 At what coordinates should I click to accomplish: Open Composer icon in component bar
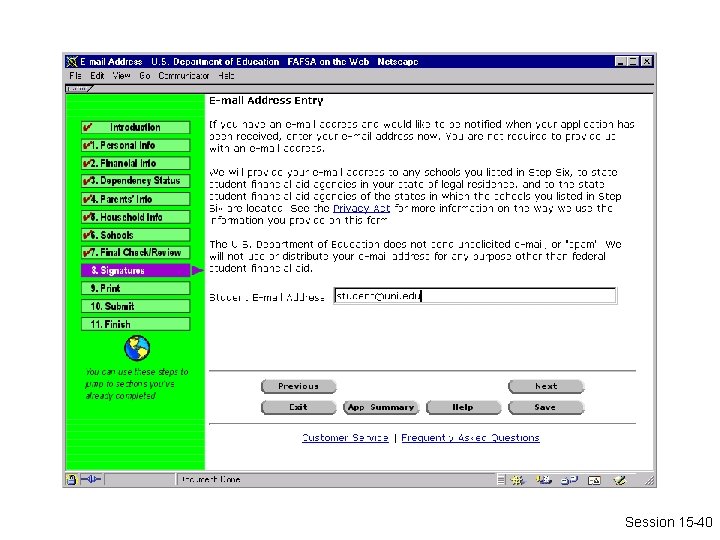[x=619, y=480]
